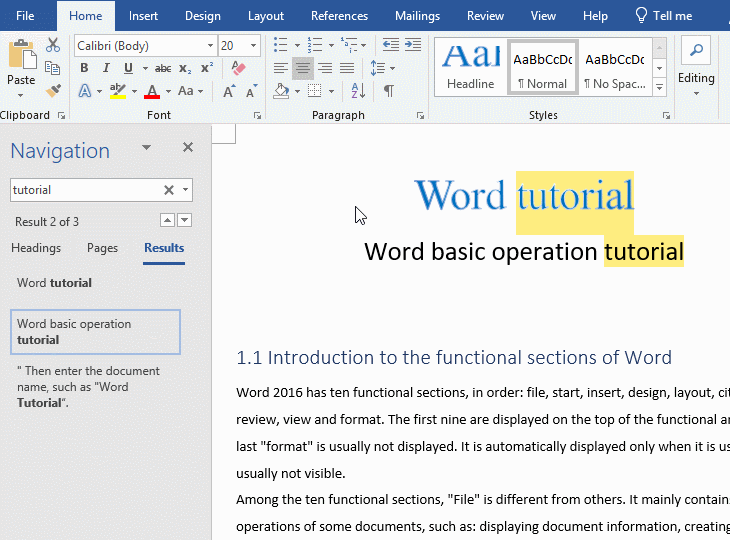Align text left
730x540 pixels.
click(280, 68)
